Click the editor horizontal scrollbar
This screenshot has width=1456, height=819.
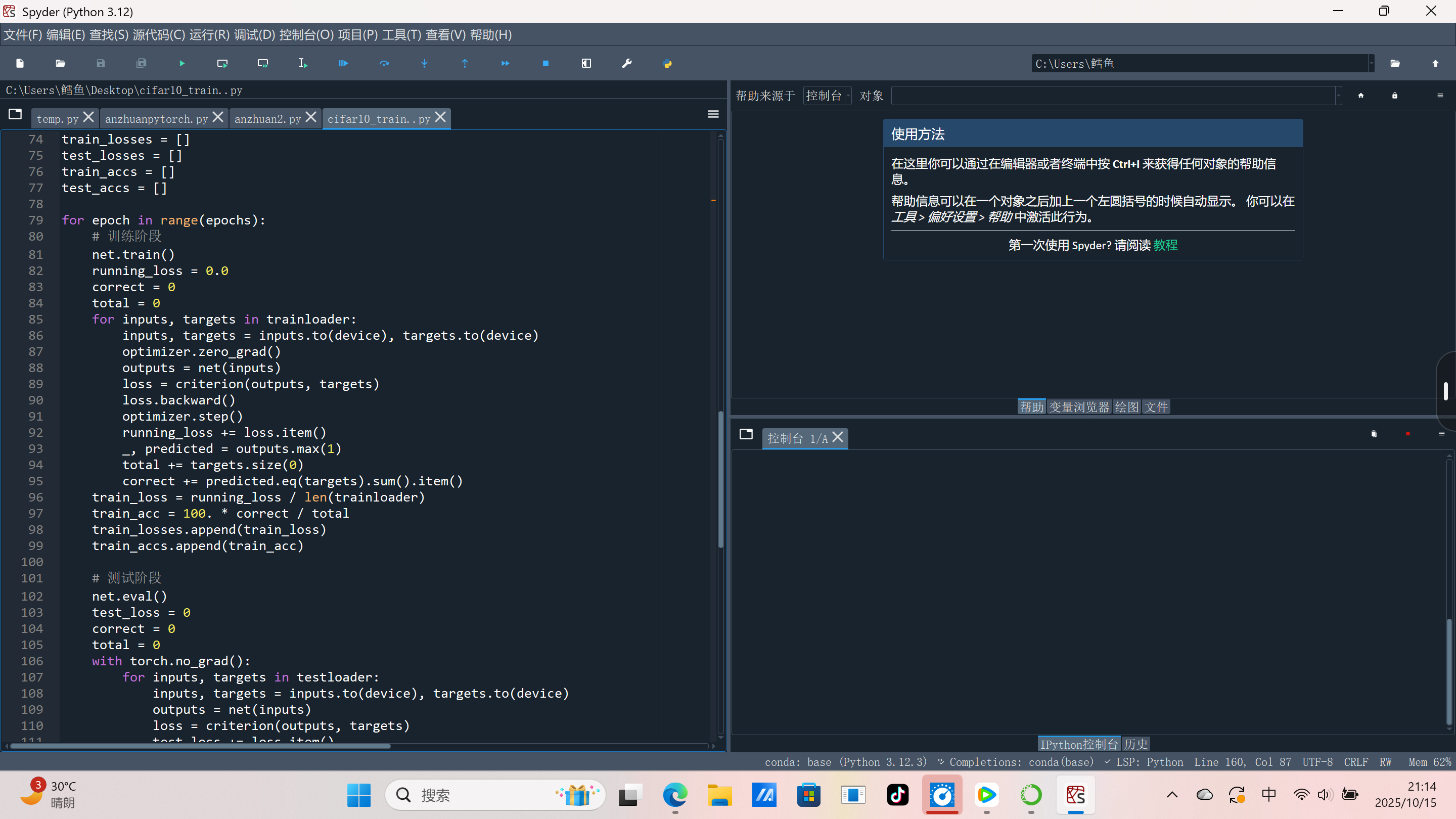click(201, 746)
